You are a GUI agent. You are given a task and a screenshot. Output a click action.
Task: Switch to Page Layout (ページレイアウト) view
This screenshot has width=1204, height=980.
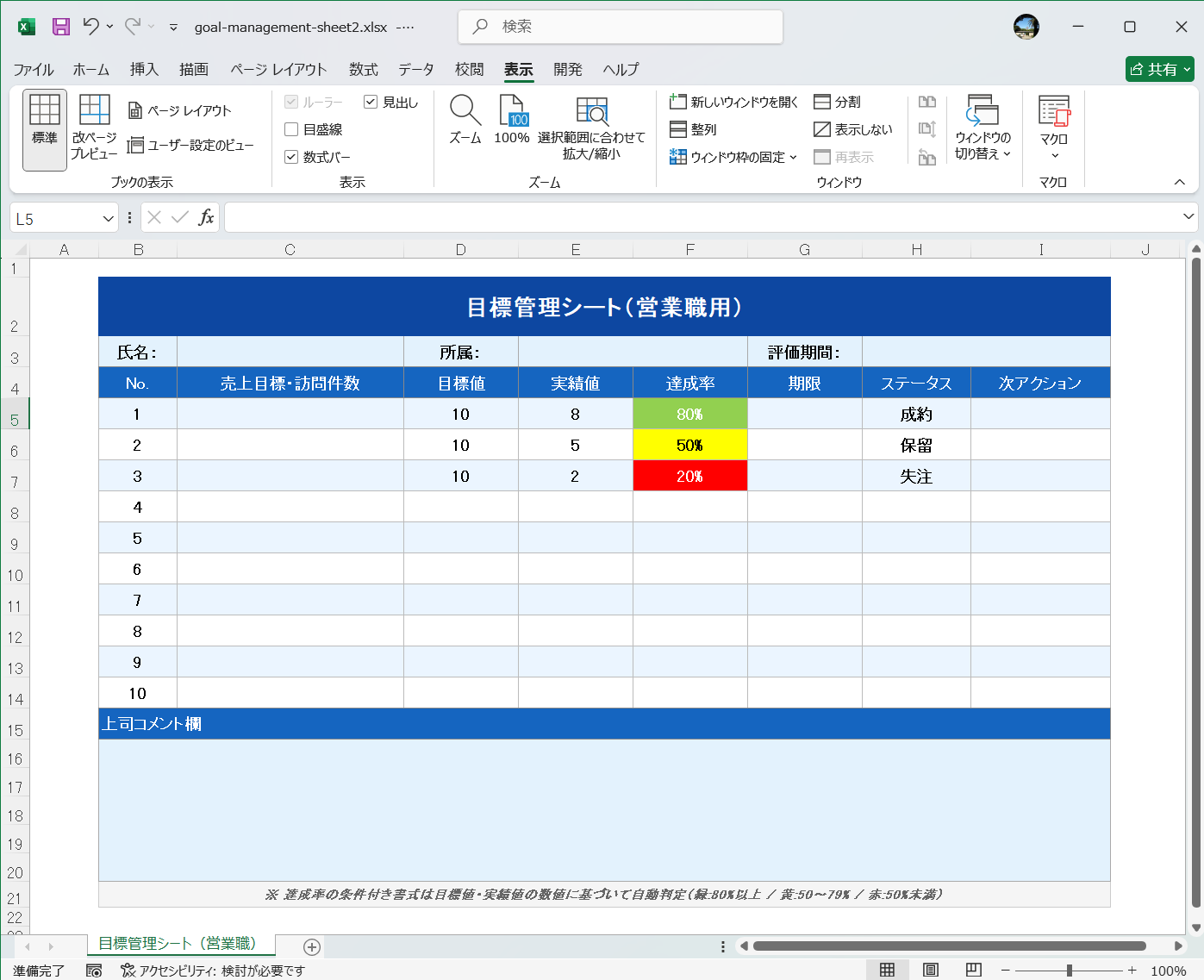tap(180, 110)
